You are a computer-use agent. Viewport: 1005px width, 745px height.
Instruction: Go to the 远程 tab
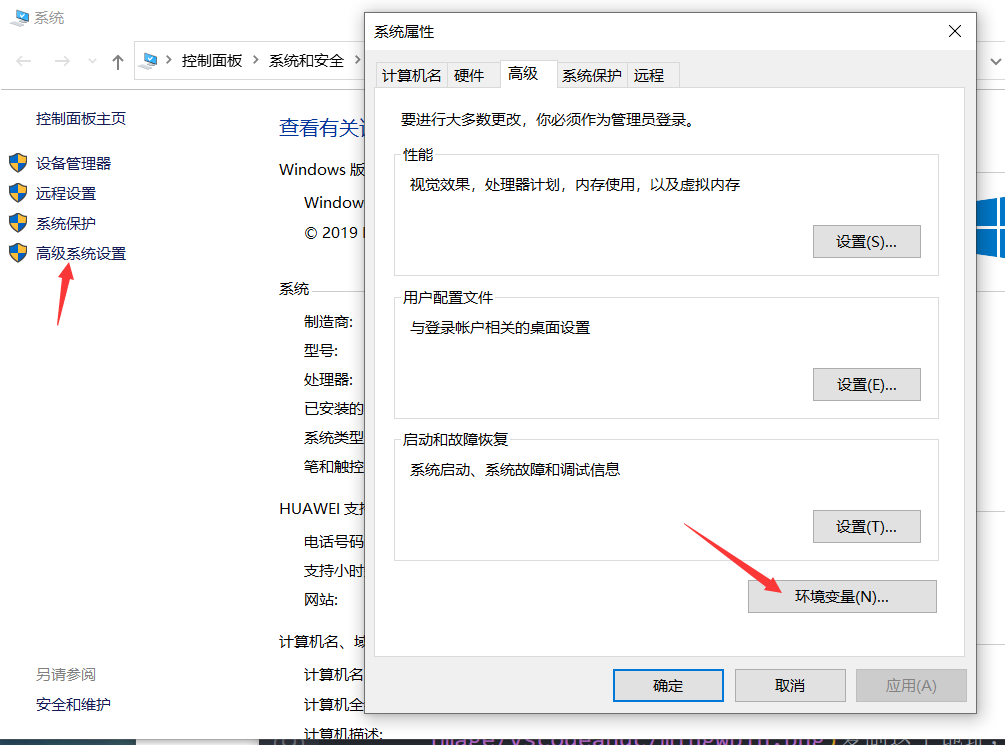tap(649, 75)
